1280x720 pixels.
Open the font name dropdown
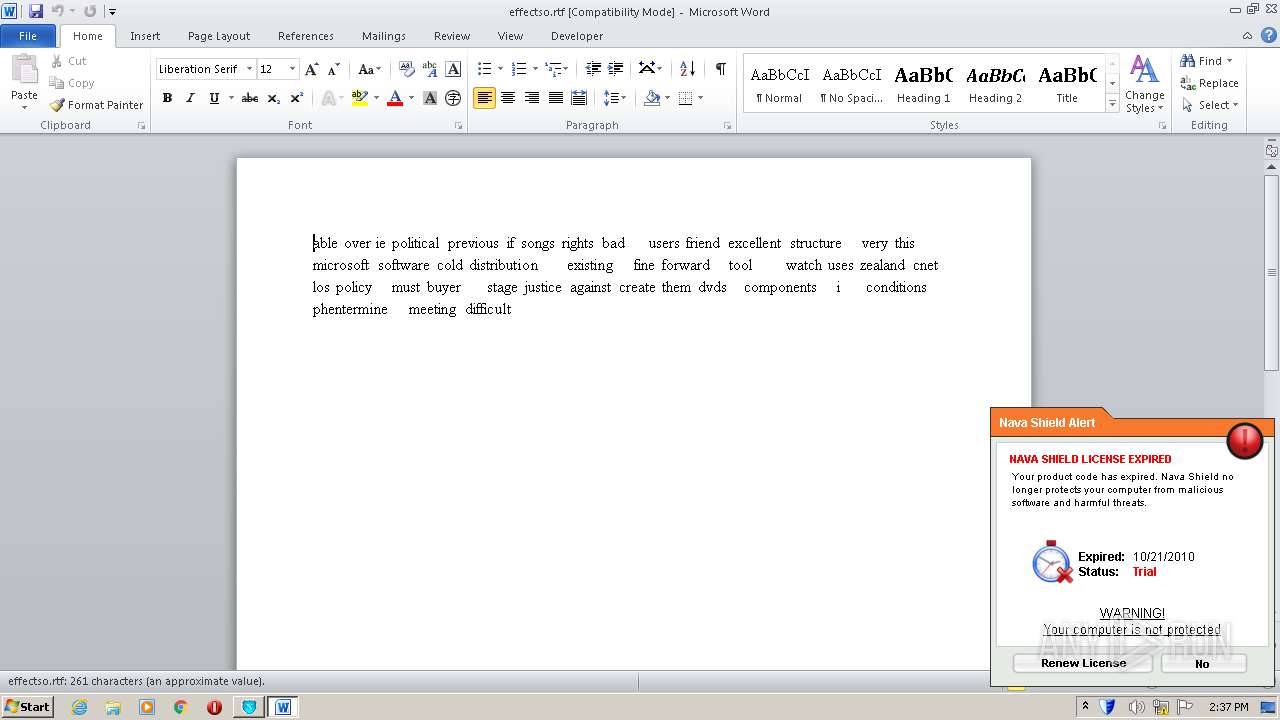249,69
